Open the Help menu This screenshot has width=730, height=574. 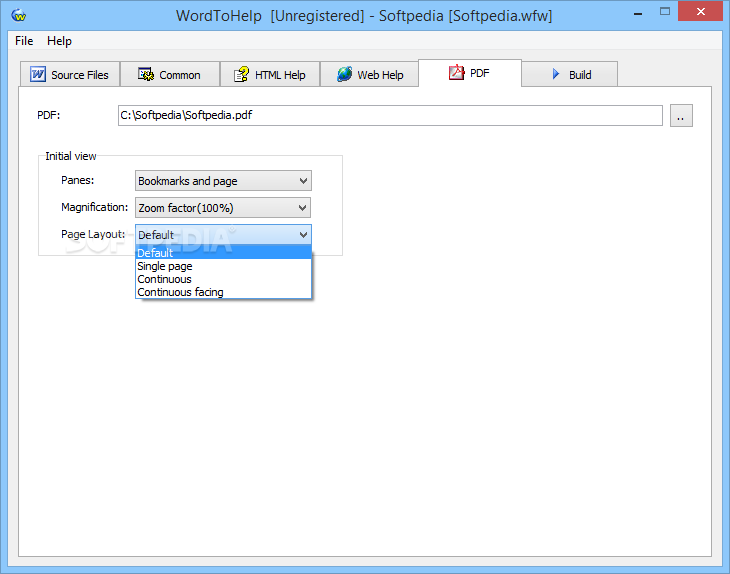coord(59,41)
